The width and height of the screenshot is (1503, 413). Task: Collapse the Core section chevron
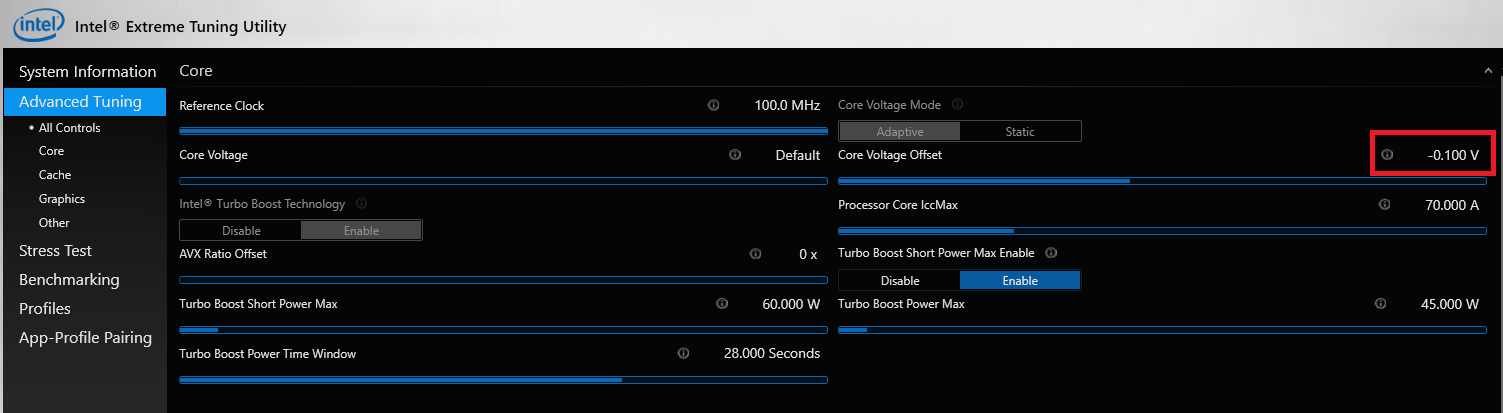[1488, 71]
